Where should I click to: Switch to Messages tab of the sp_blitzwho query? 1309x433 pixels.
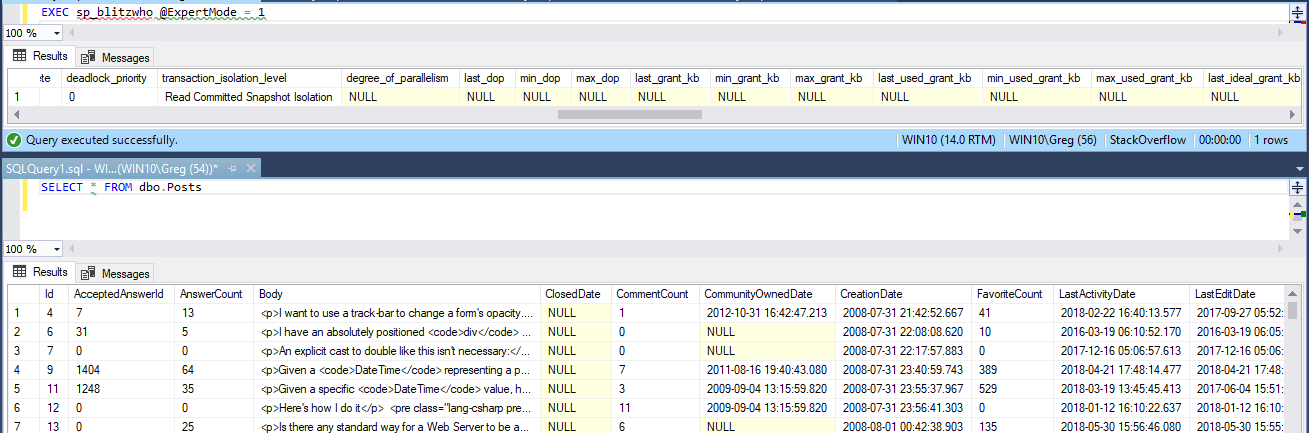(x=115, y=57)
